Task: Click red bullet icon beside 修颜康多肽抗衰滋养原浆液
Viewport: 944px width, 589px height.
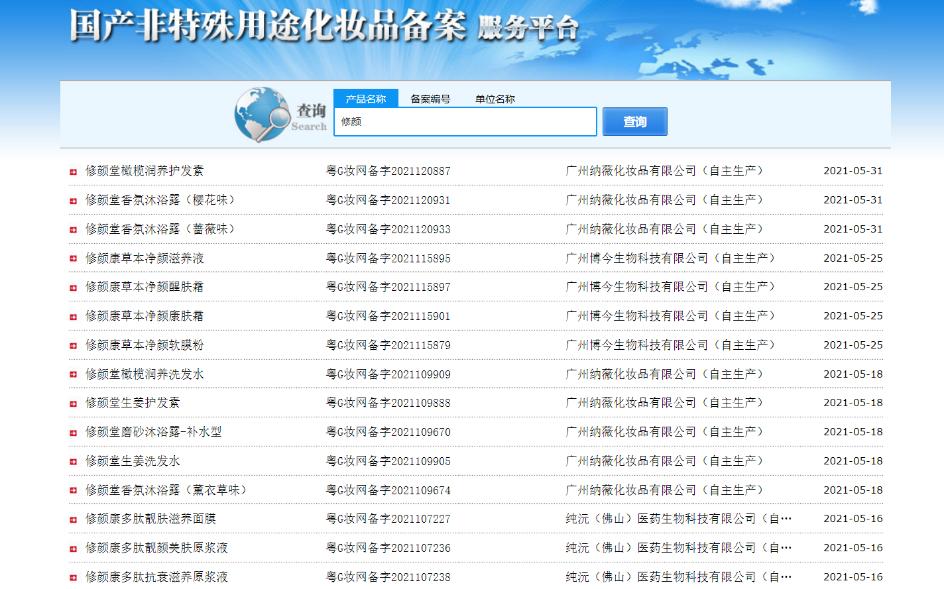Action: (73, 577)
